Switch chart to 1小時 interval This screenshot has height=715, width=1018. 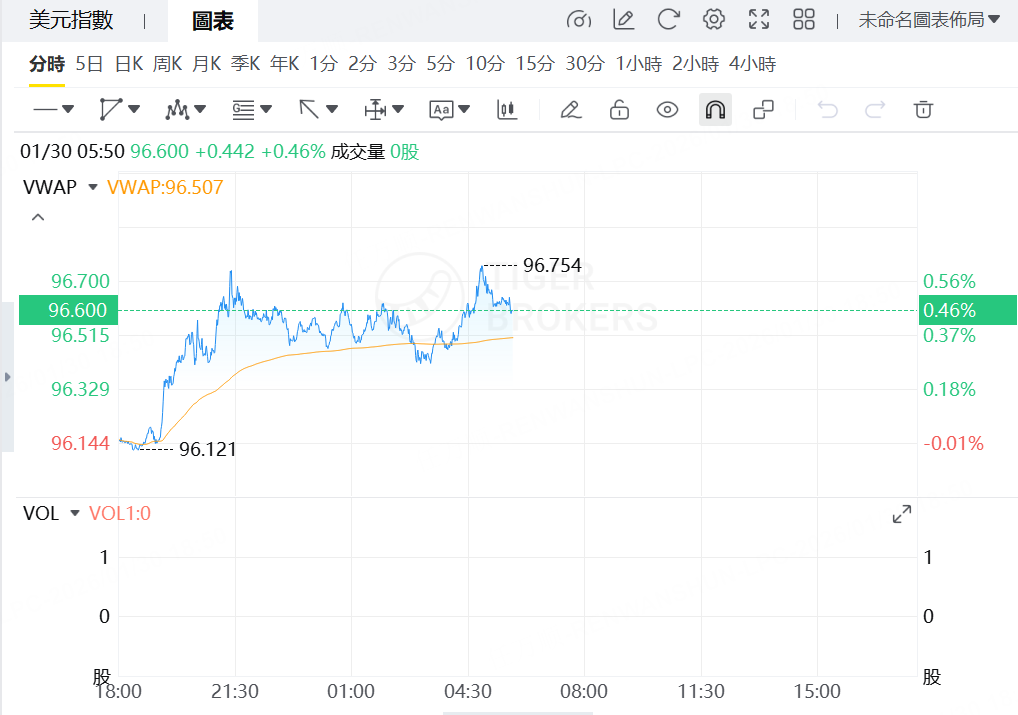(638, 64)
